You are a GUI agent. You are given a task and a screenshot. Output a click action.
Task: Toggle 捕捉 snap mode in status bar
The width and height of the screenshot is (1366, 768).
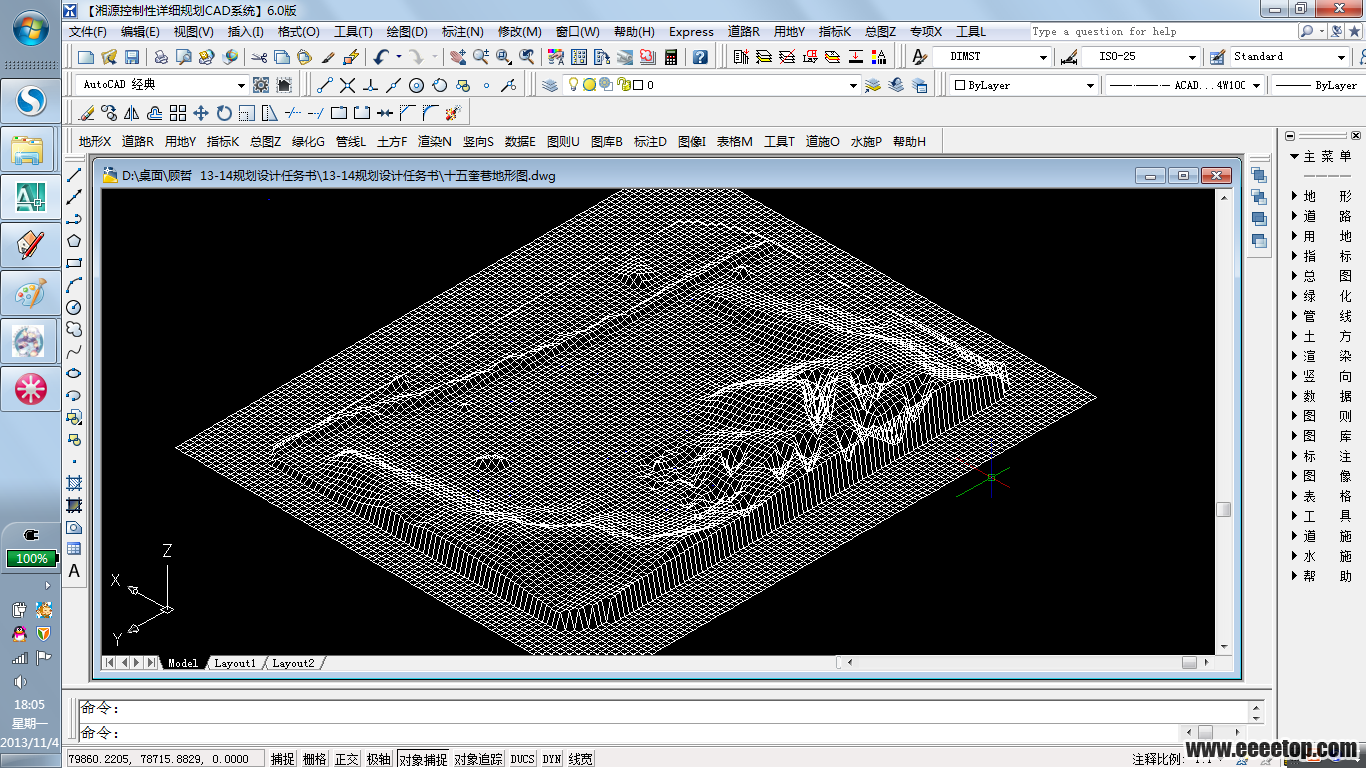(x=283, y=759)
